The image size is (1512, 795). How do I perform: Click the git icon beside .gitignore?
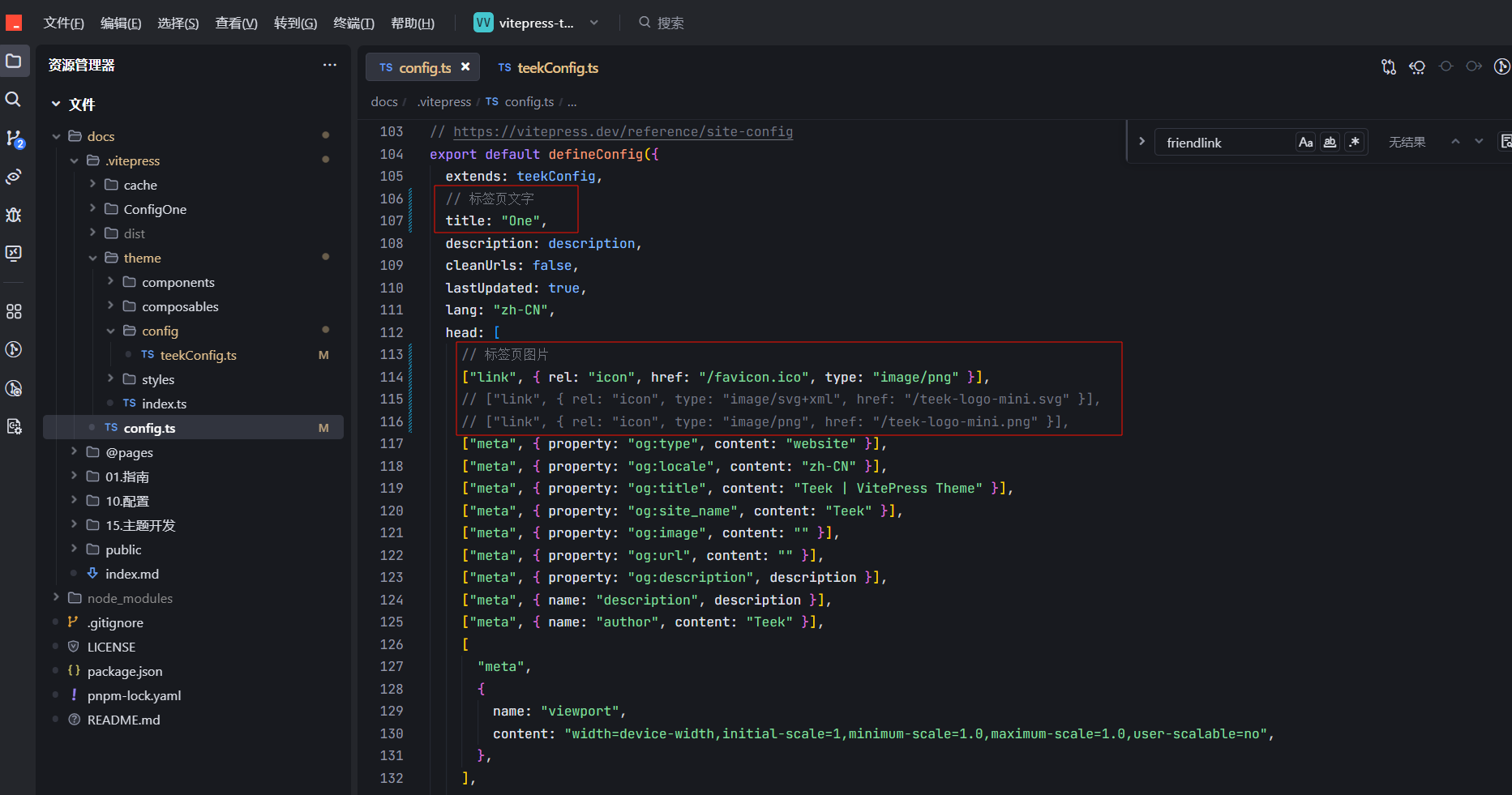(x=74, y=622)
